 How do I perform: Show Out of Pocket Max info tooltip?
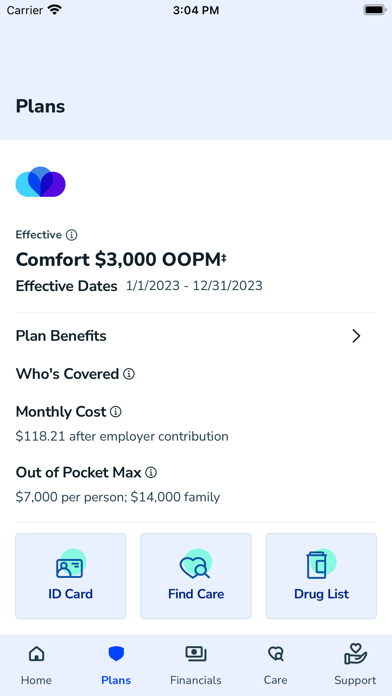coord(151,473)
